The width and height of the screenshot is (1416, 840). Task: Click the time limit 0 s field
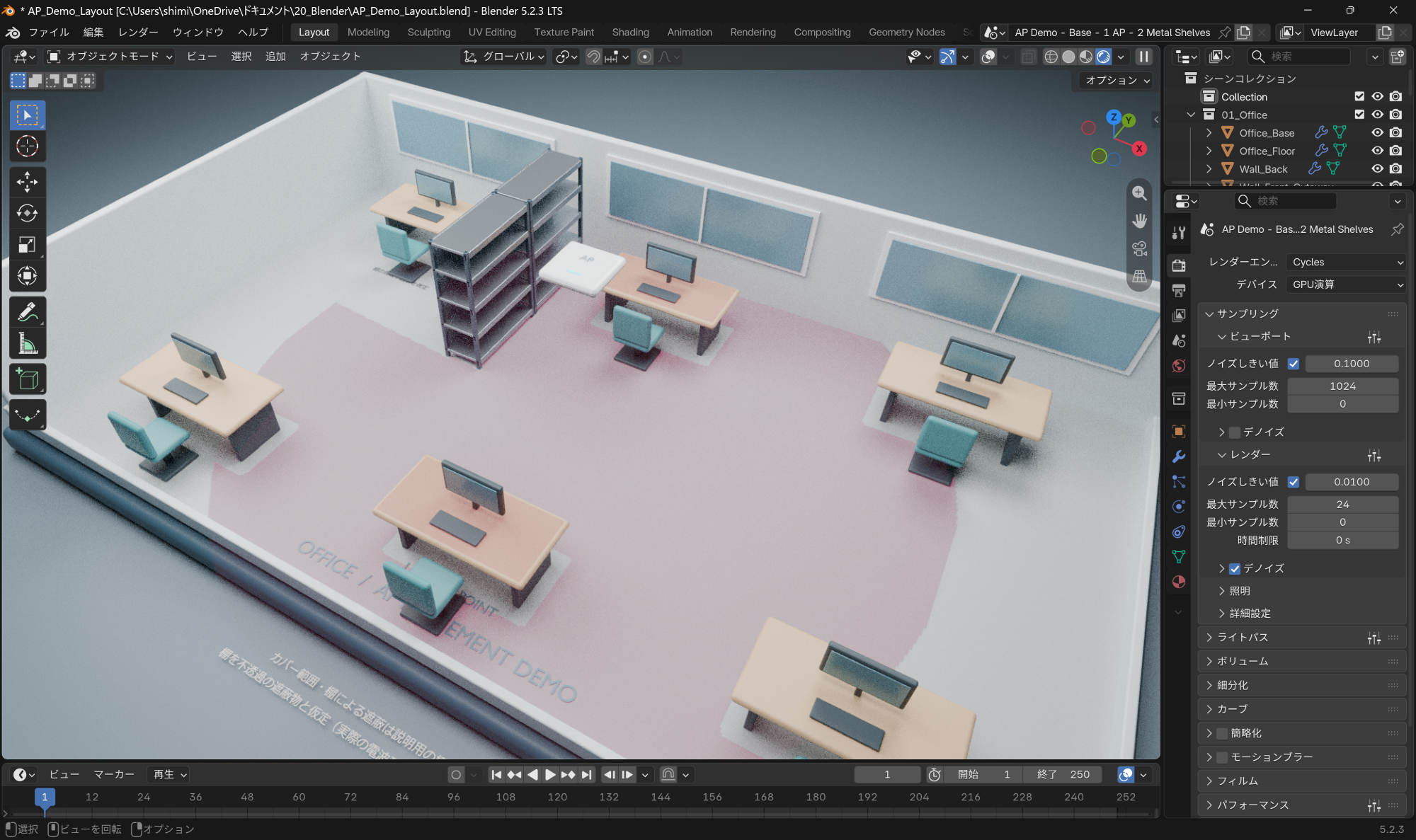(x=1342, y=541)
